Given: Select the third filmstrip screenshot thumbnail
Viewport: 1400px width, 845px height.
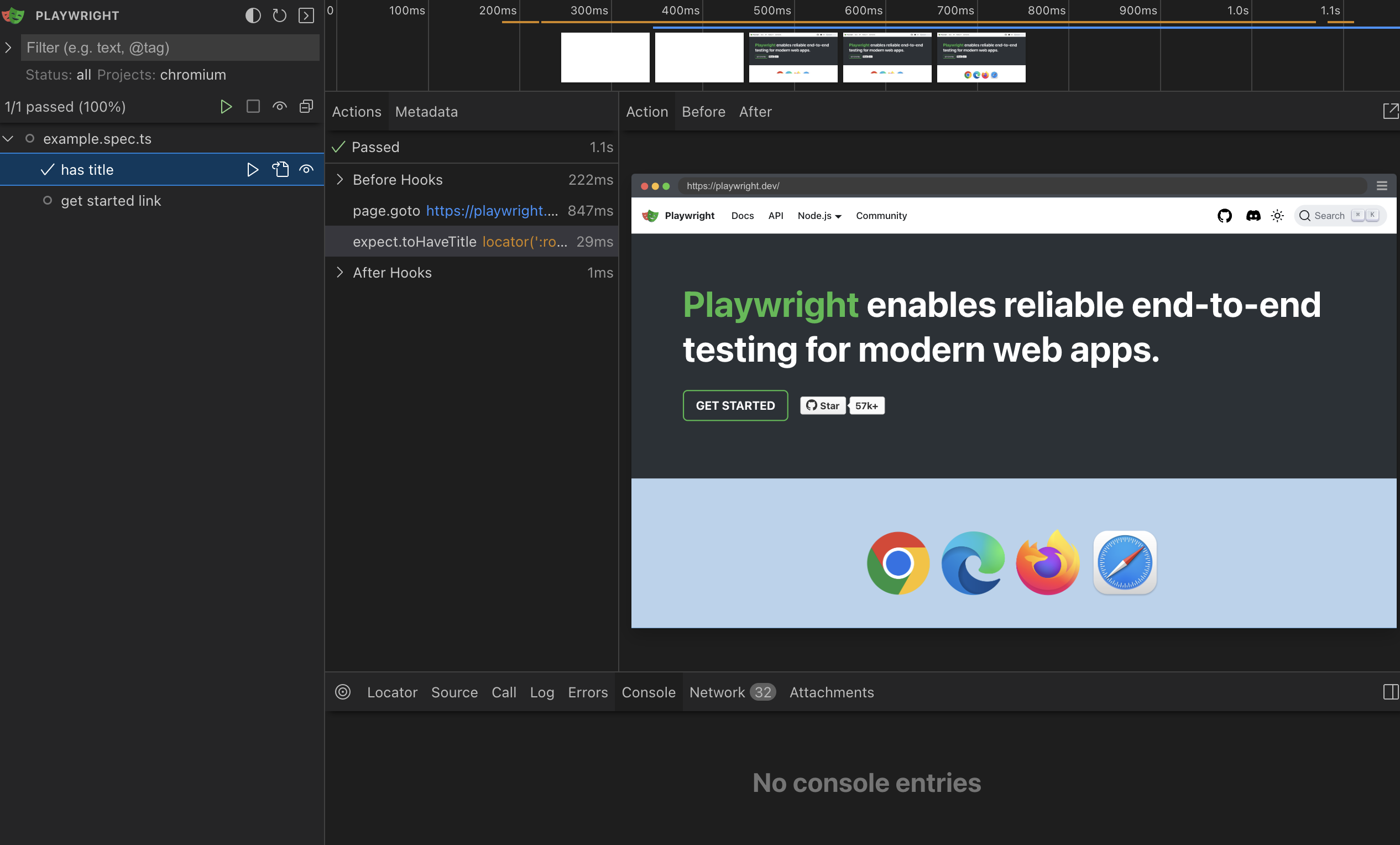Looking at the screenshot, I should point(792,57).
